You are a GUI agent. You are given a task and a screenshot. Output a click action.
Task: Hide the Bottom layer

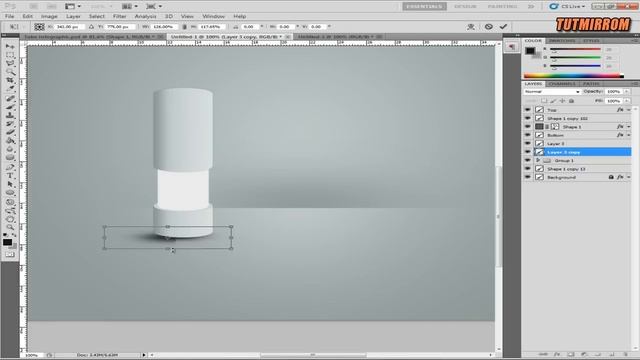[x=527, y=135]
